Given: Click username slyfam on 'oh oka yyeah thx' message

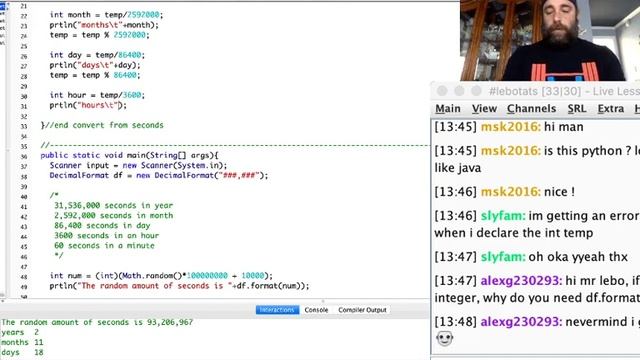Looking at the screenshot, I should point(503,257).
